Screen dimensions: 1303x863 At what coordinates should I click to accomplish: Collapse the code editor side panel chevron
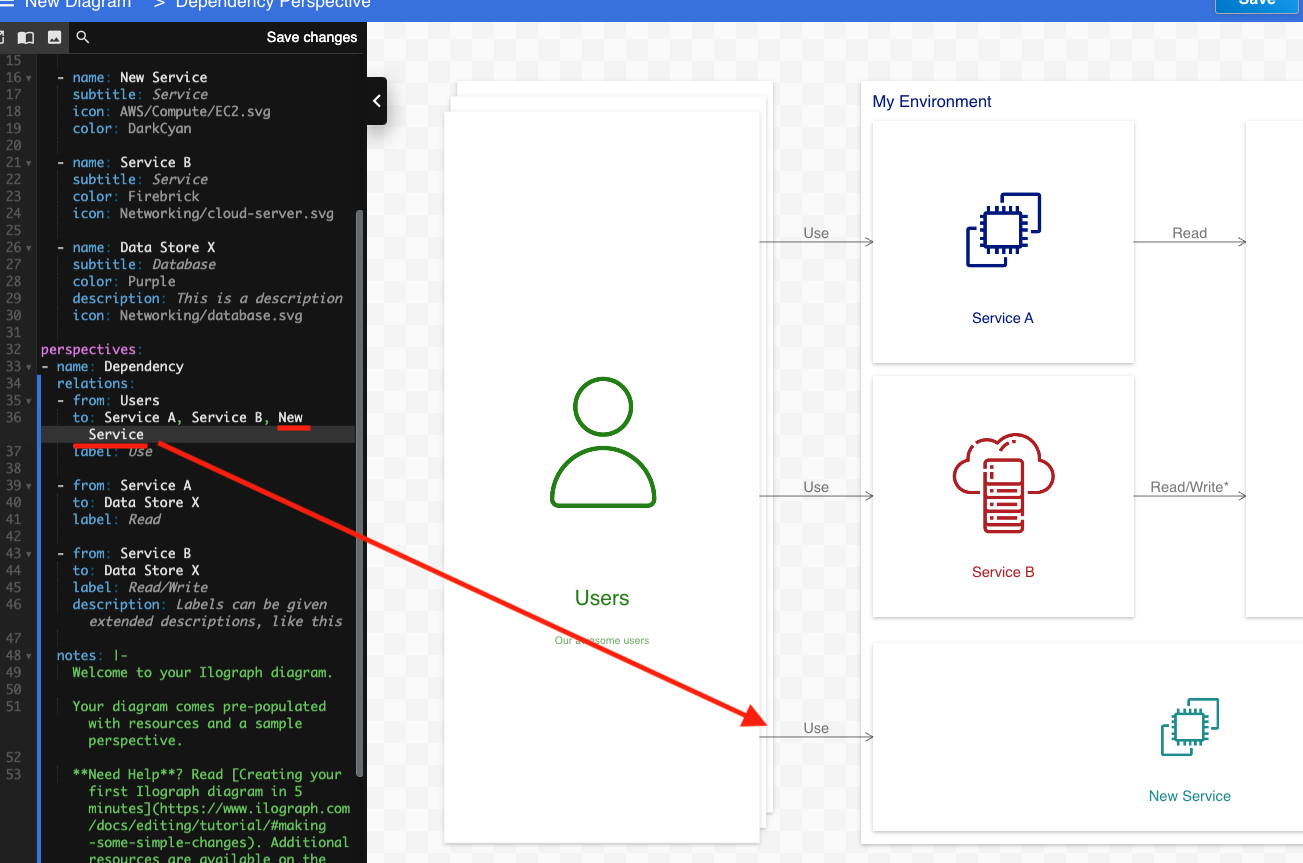pyautogui.click(x=376, y=101)
